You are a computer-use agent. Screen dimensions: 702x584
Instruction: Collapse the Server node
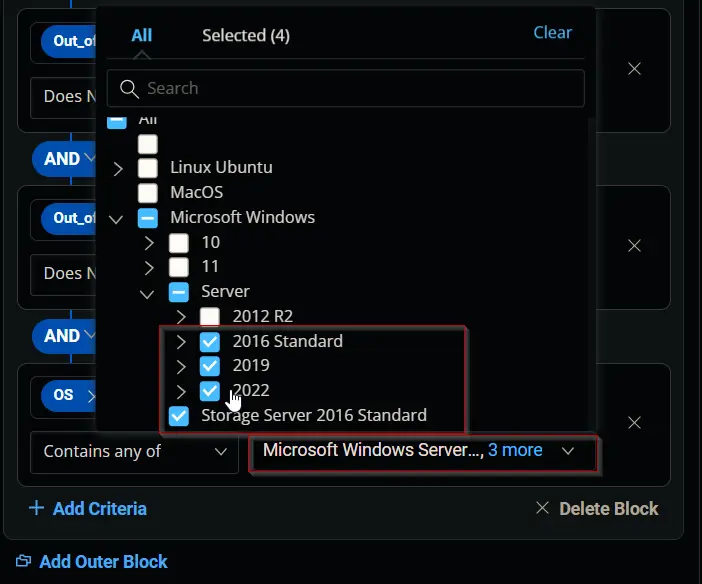point(147,294)
